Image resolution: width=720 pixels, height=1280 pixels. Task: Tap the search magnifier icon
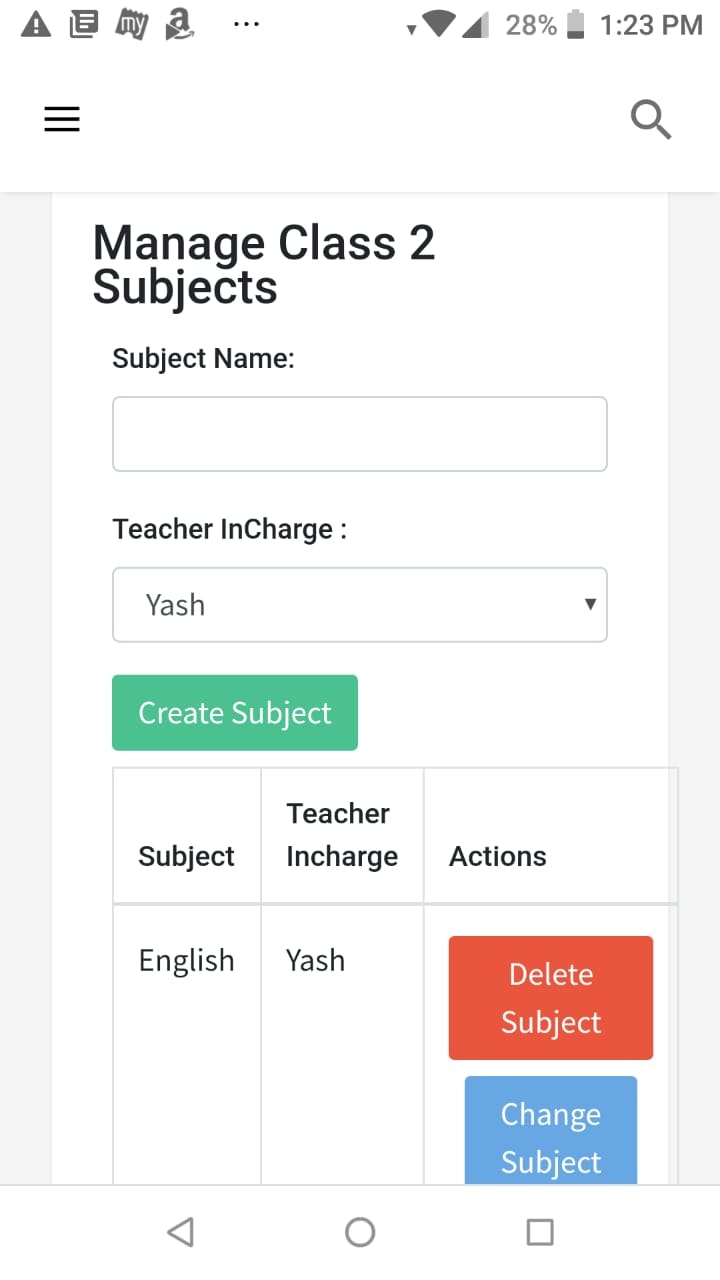pos(651,120)
